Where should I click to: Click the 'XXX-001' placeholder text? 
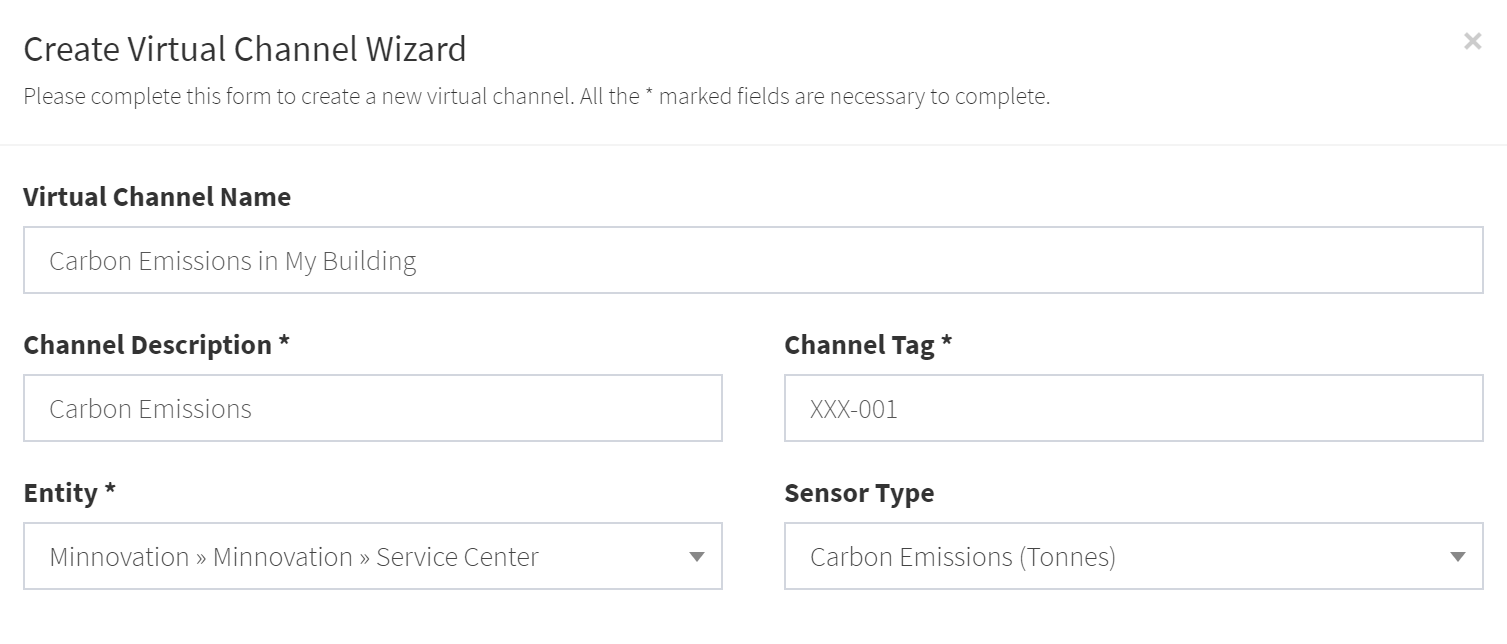(854, 409)
